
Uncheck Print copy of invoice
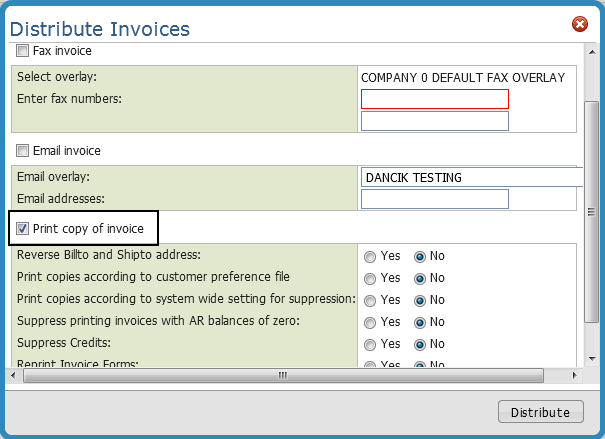(23, 229)
